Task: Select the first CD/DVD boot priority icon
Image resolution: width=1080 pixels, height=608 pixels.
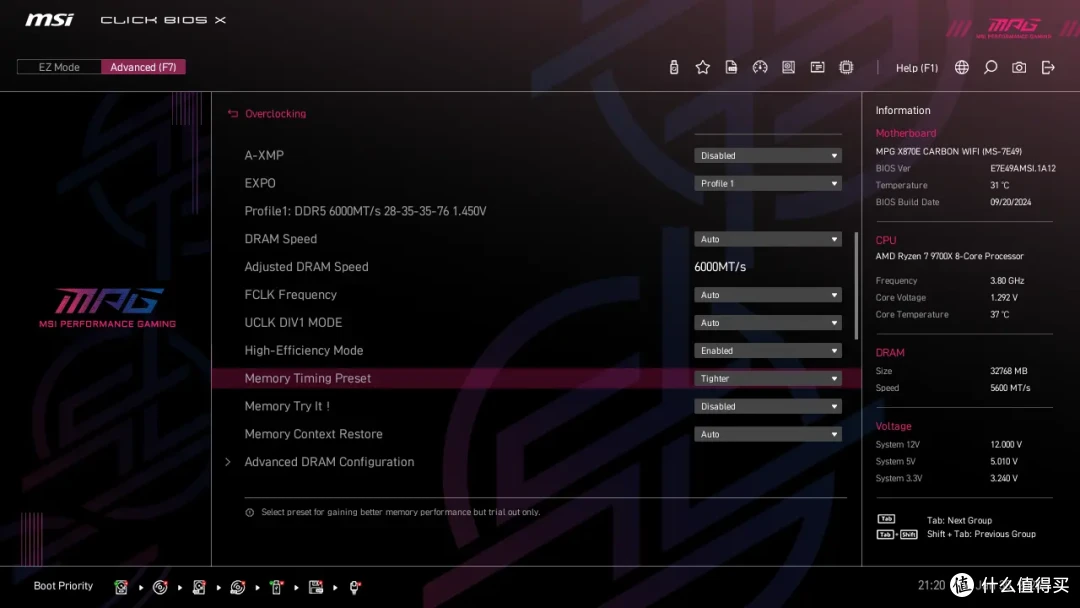Action: [160, 587]
